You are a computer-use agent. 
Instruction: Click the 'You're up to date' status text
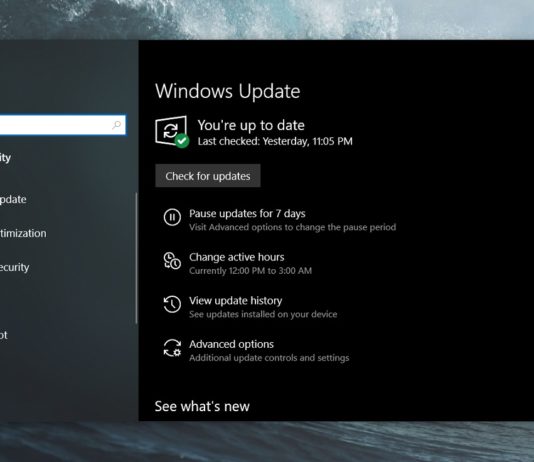pos(251,125)
